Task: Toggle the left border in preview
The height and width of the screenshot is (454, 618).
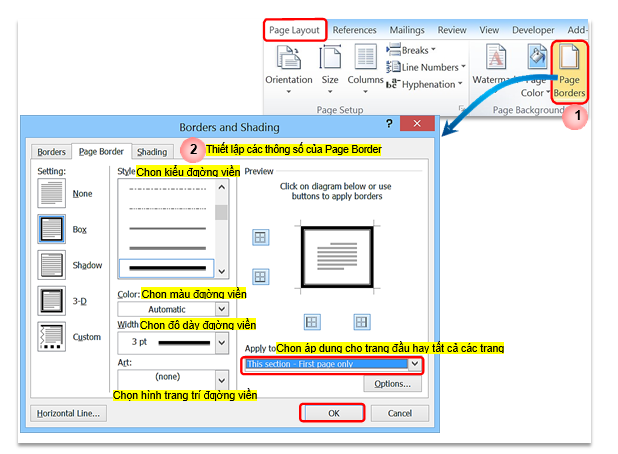Action: point(312,322)
